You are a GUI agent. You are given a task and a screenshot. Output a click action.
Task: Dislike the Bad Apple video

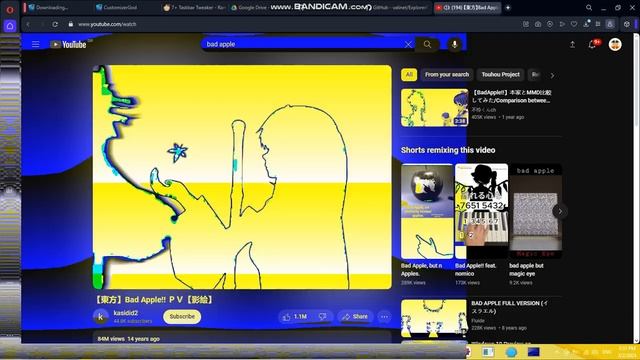tap(322, 317)
